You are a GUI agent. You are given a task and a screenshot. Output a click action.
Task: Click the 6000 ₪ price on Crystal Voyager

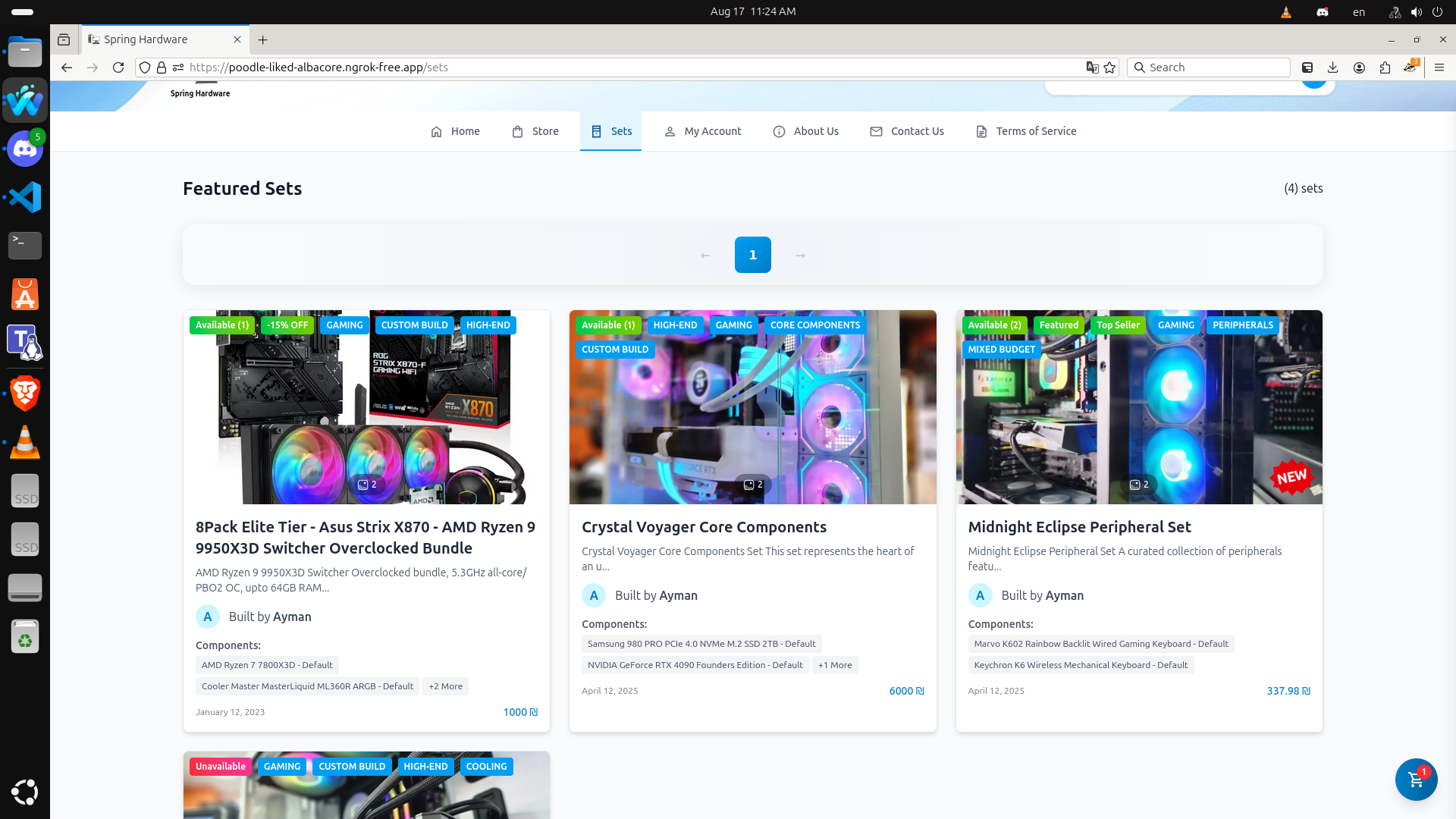pyautogui.click(x=906, y=691)
